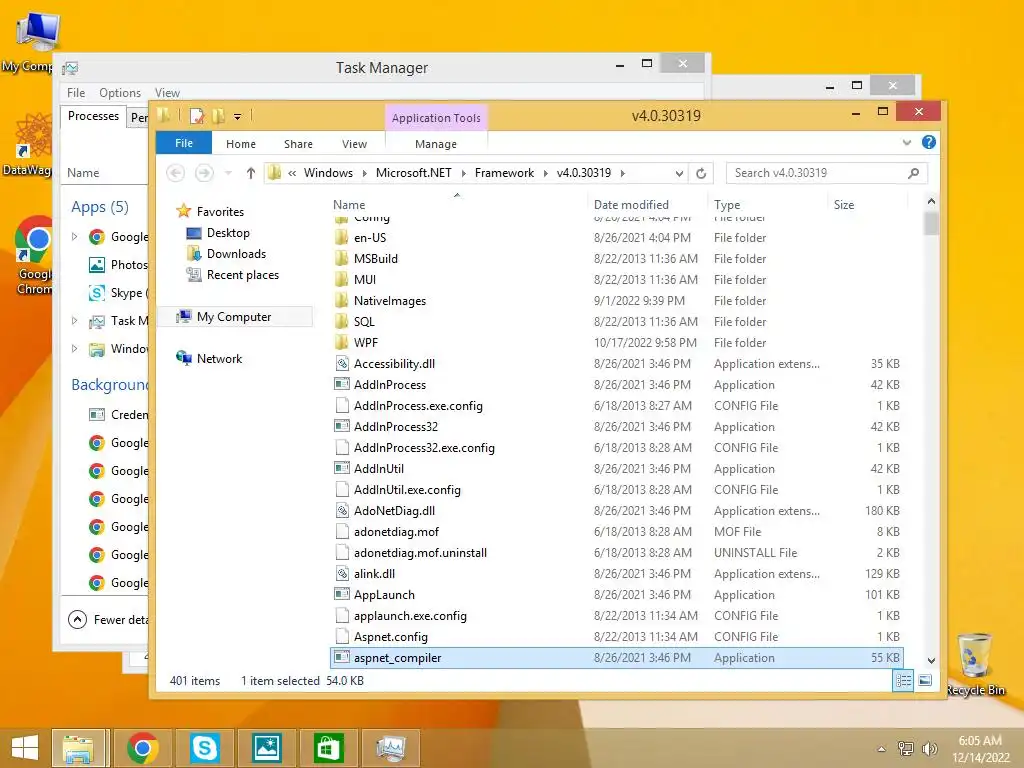The width and height of the screenshot is (1024, 768).
Task: Open Downloads in the navigation pane
Action: [x=236, y=253]
